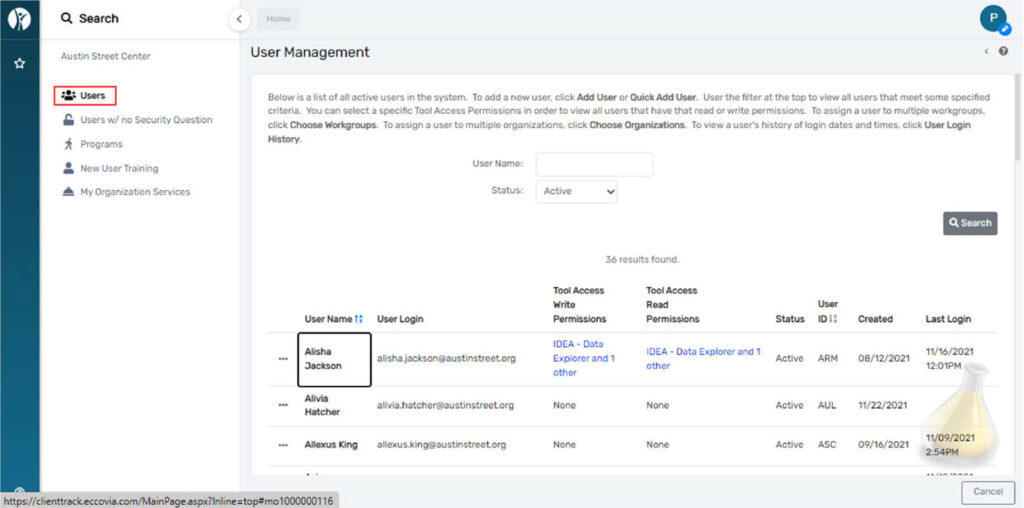Open My Organization Services
Image resolution: width=1024 pixels, height=508 pixels.
tap(135, 192)
